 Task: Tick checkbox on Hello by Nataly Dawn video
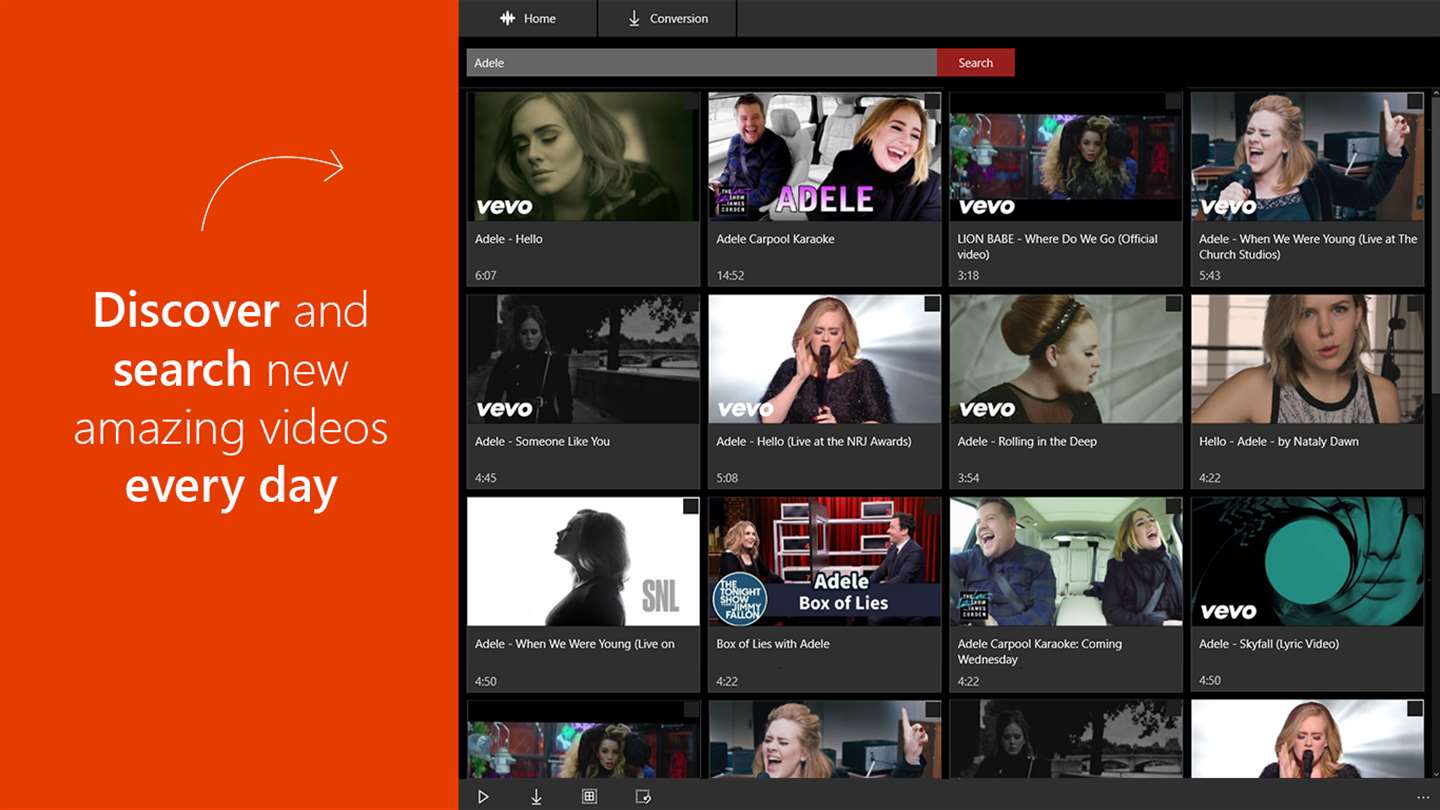tap(1415, 303)
